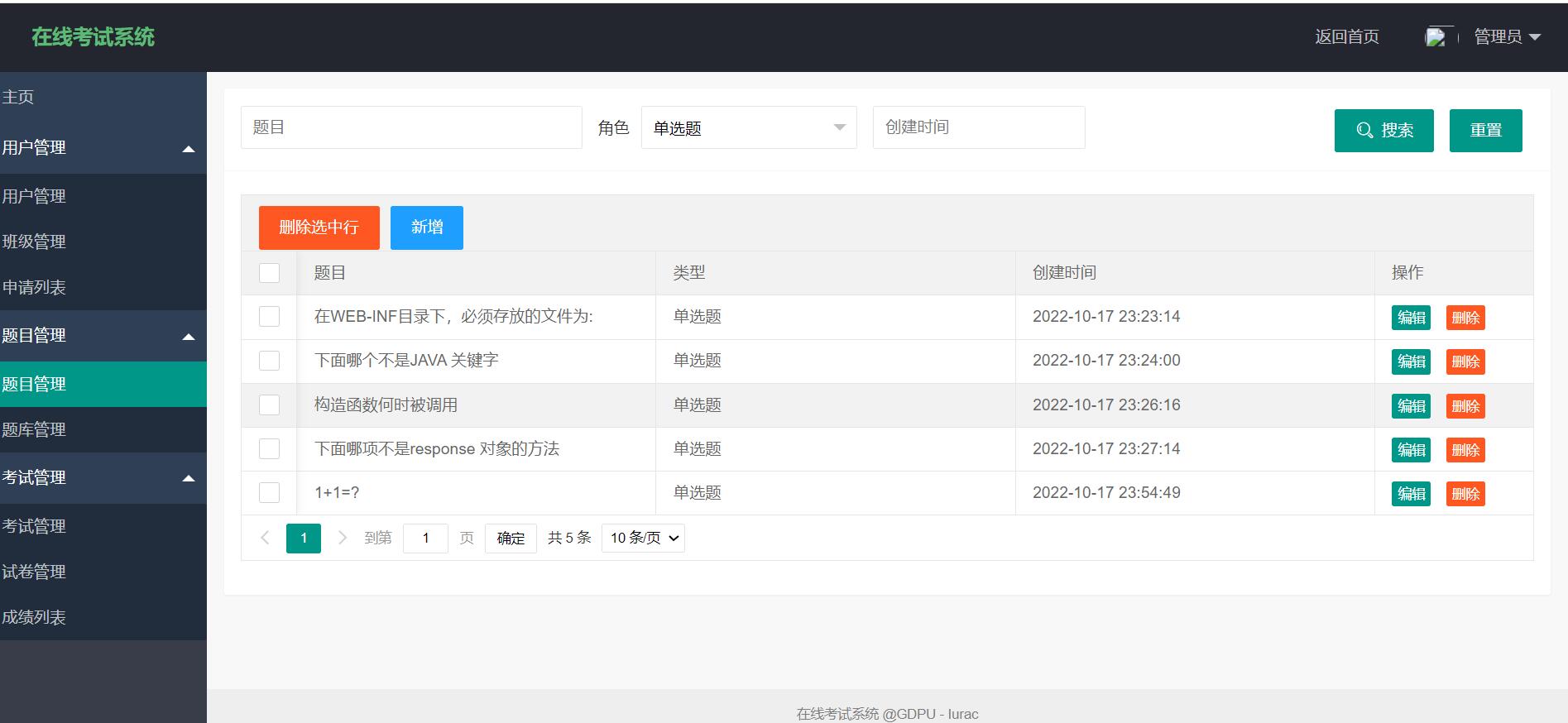Focus the 创建时间 date input

pos(979,127)
